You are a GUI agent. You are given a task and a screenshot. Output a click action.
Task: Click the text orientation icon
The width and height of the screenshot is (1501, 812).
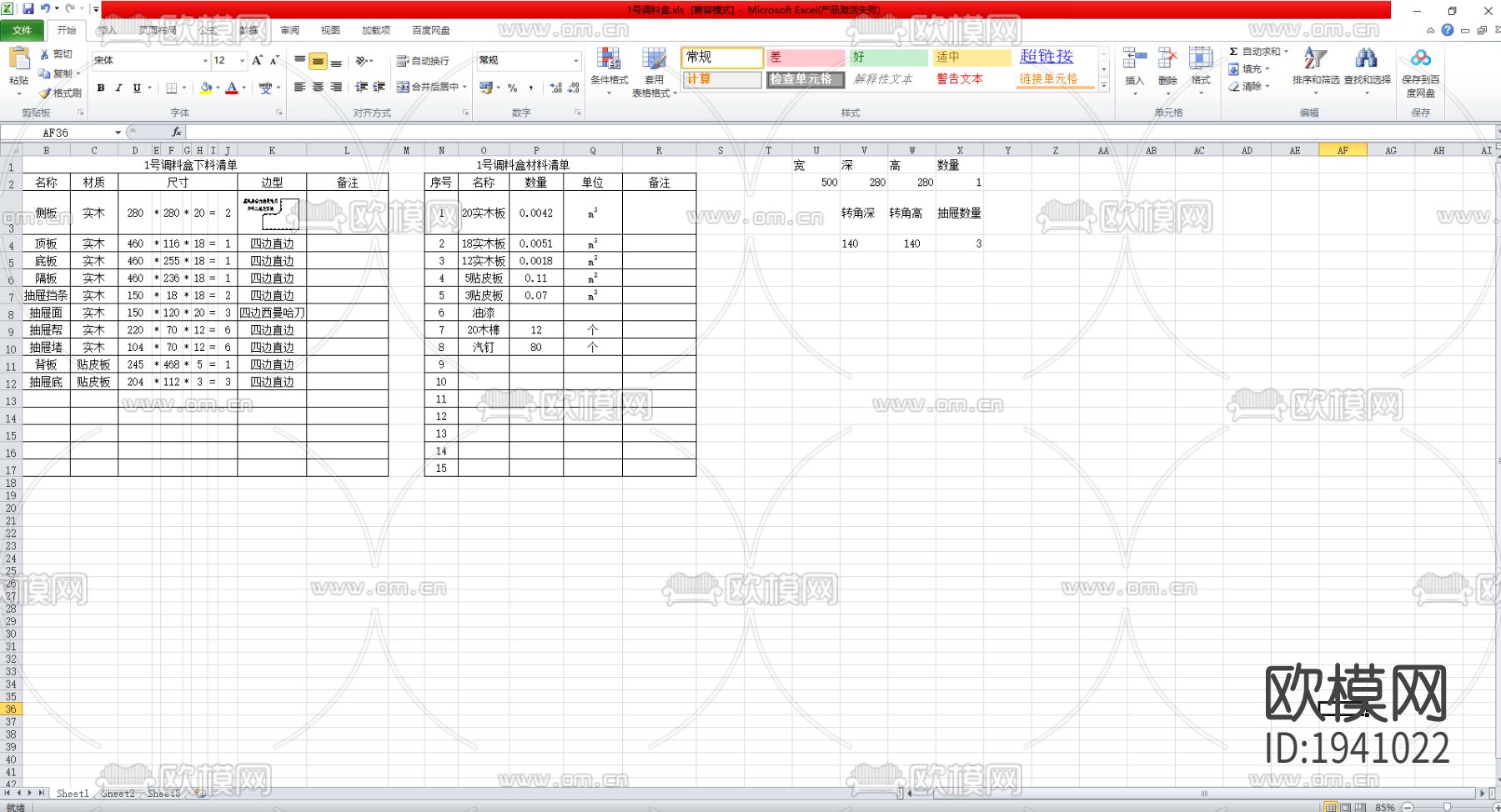(x=362, y=61)
